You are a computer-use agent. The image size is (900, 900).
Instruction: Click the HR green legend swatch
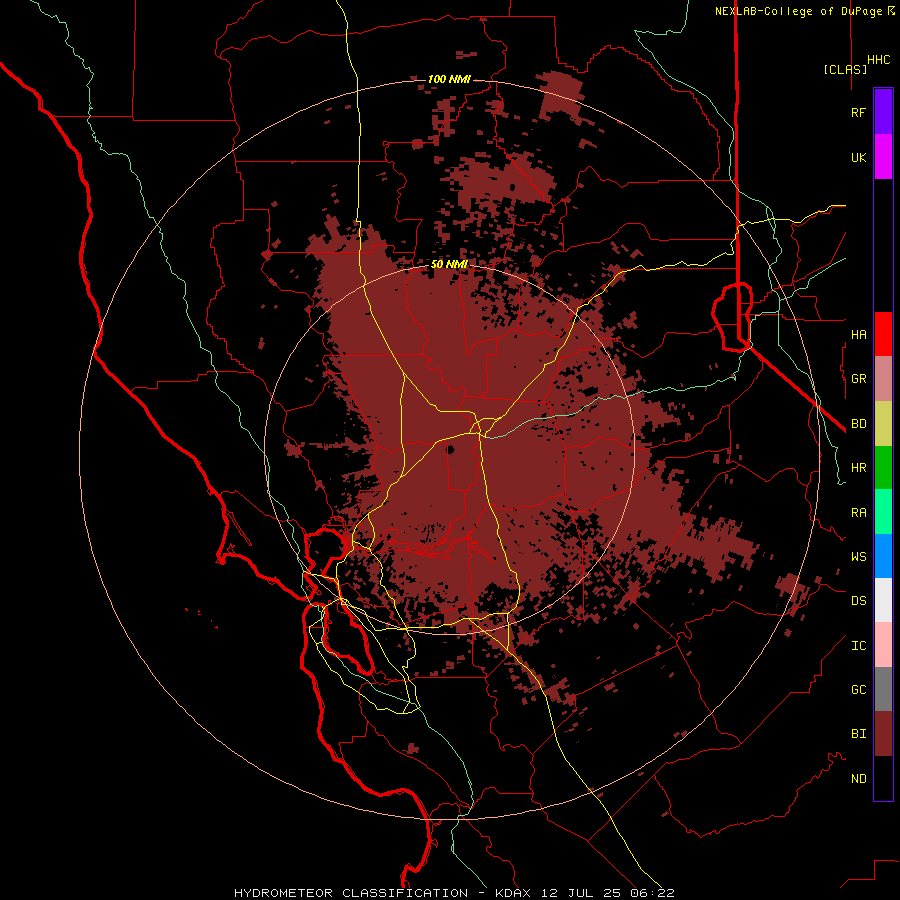(883, 468)
